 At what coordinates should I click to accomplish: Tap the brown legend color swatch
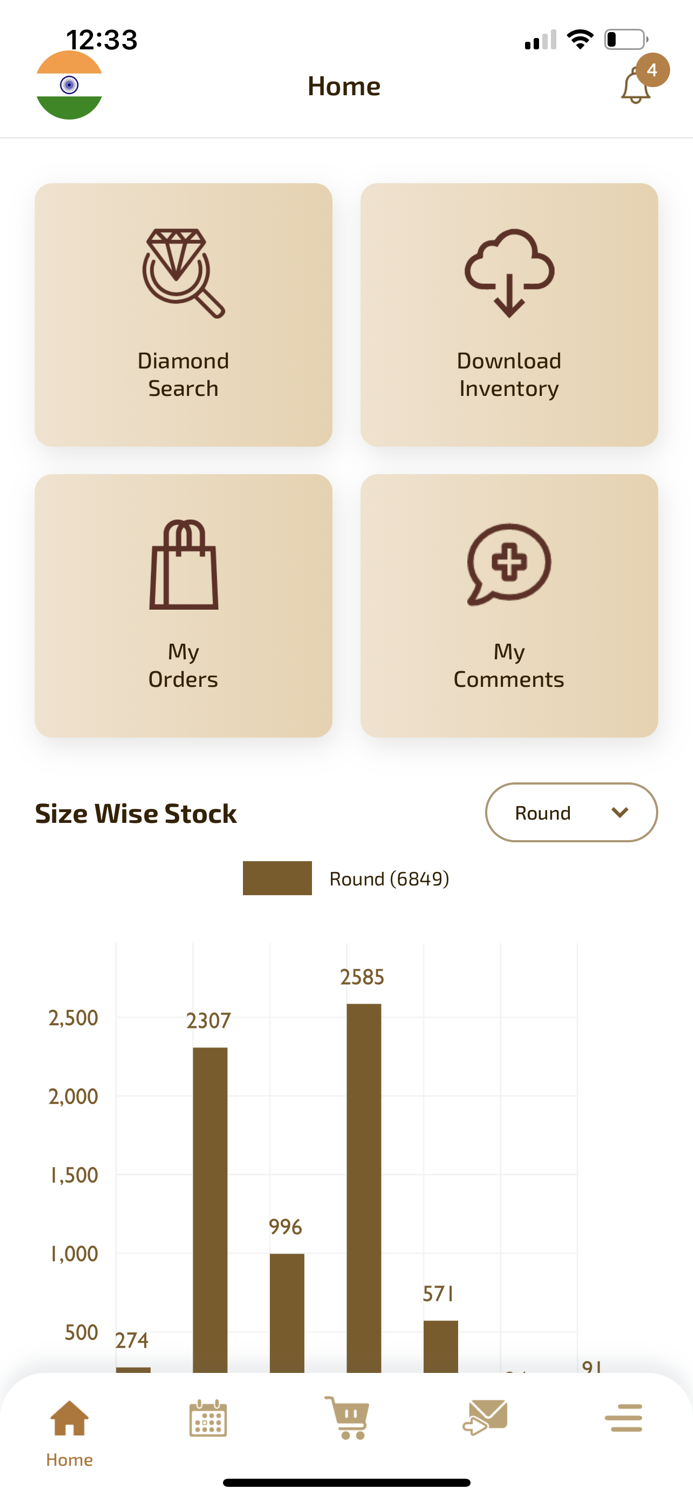tap(277, 878)
